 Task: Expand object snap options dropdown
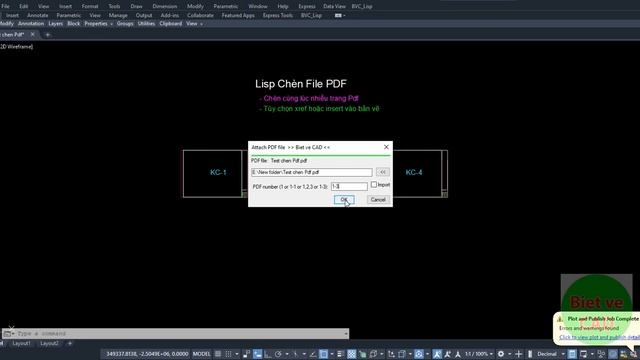coord(332,354)
